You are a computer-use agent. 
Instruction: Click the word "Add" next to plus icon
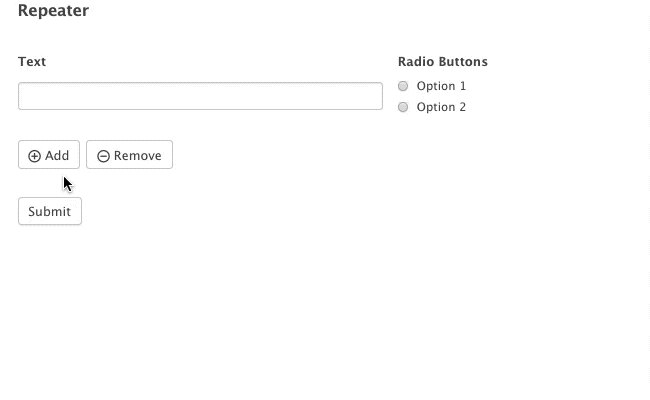57,155
